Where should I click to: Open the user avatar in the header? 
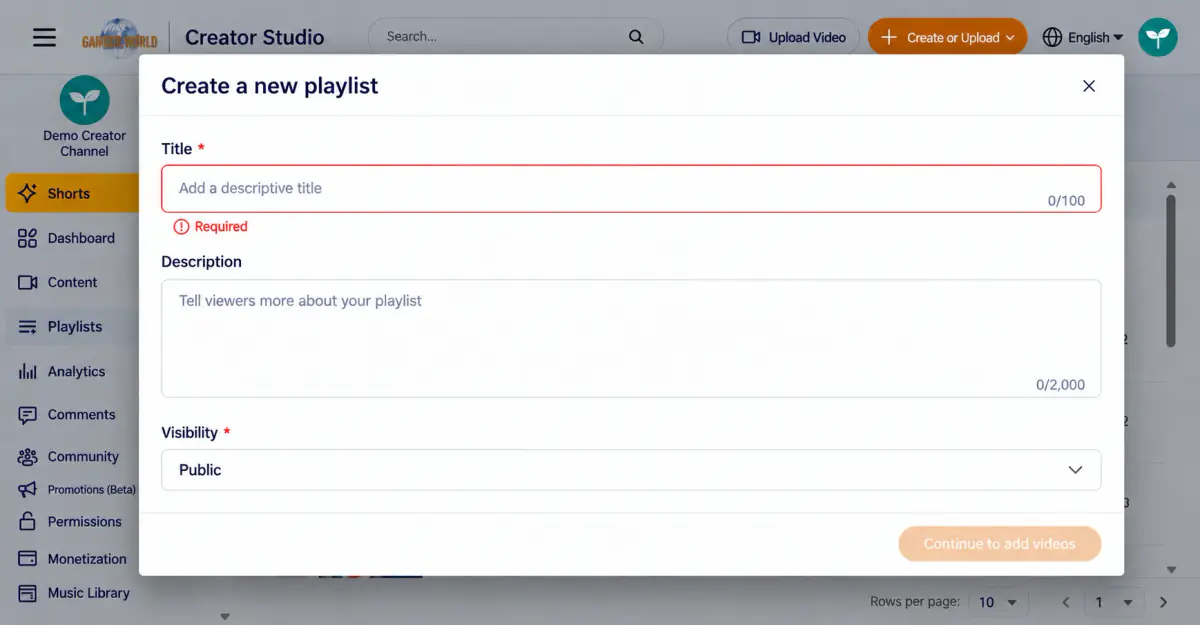[1158, 37]
